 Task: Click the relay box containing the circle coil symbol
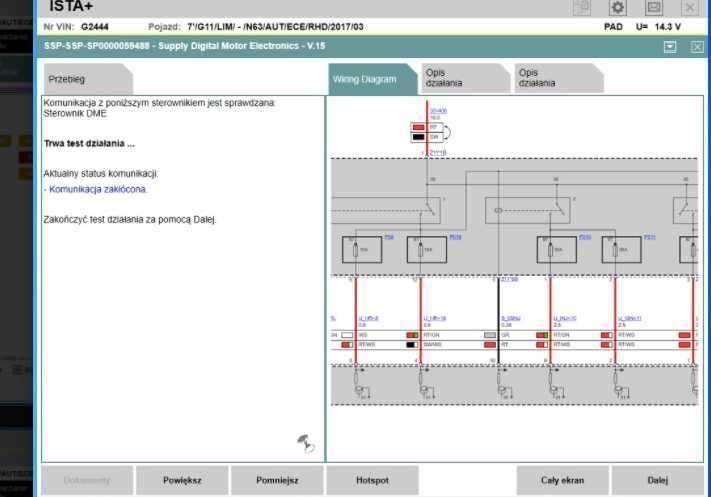527,210
